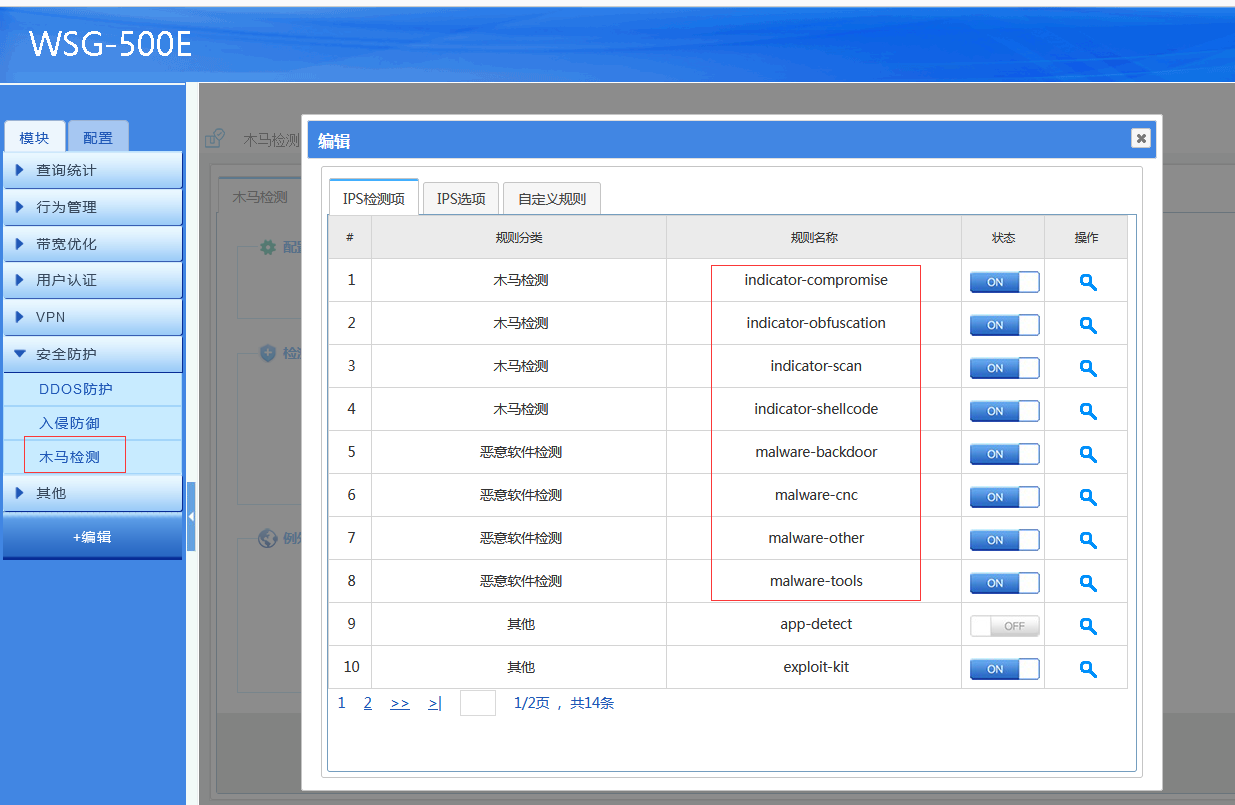The height and width of the screenshot is (805, 1235).
Task: Click magnifier icon for exploit-kit rule
Action: click(x=1088, y=669)
